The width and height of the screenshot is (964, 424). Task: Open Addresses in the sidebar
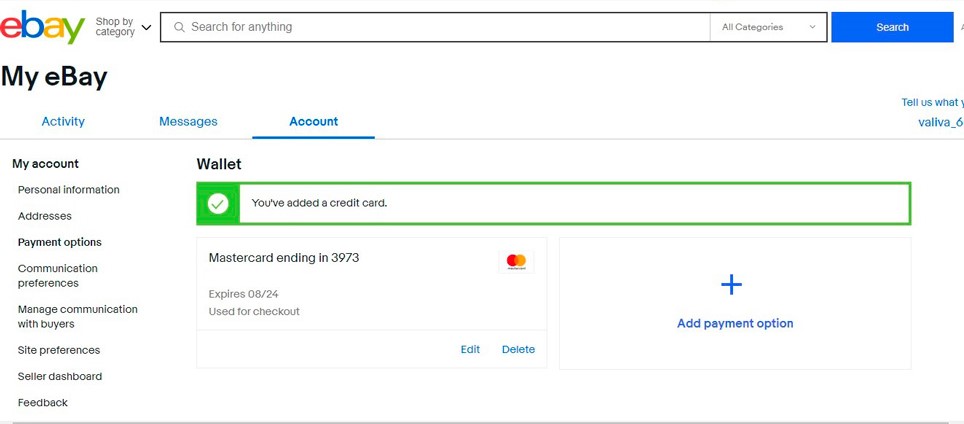(x=45, y=216)
